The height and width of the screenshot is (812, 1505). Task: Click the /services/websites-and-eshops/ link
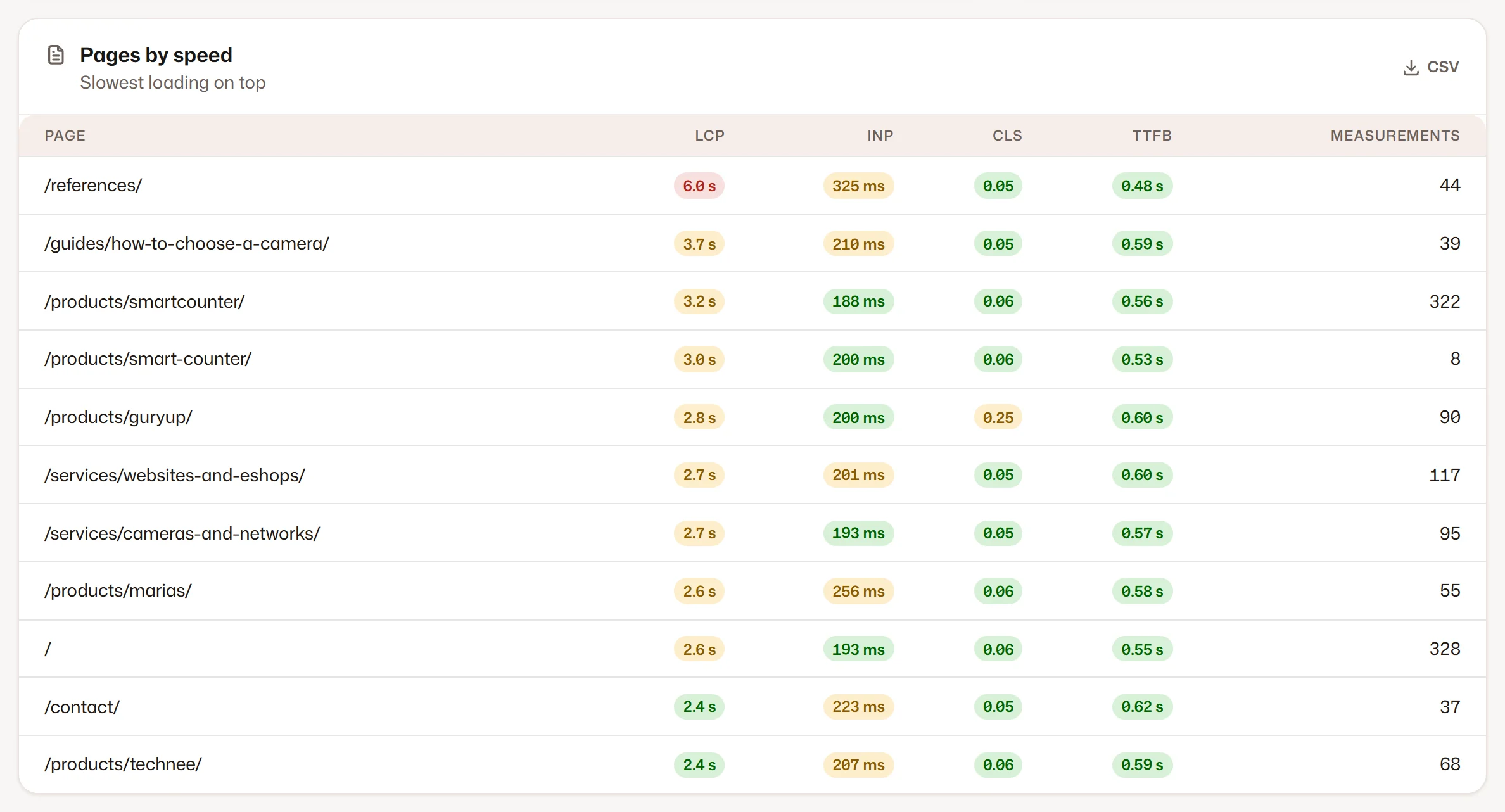click(175, 476)
